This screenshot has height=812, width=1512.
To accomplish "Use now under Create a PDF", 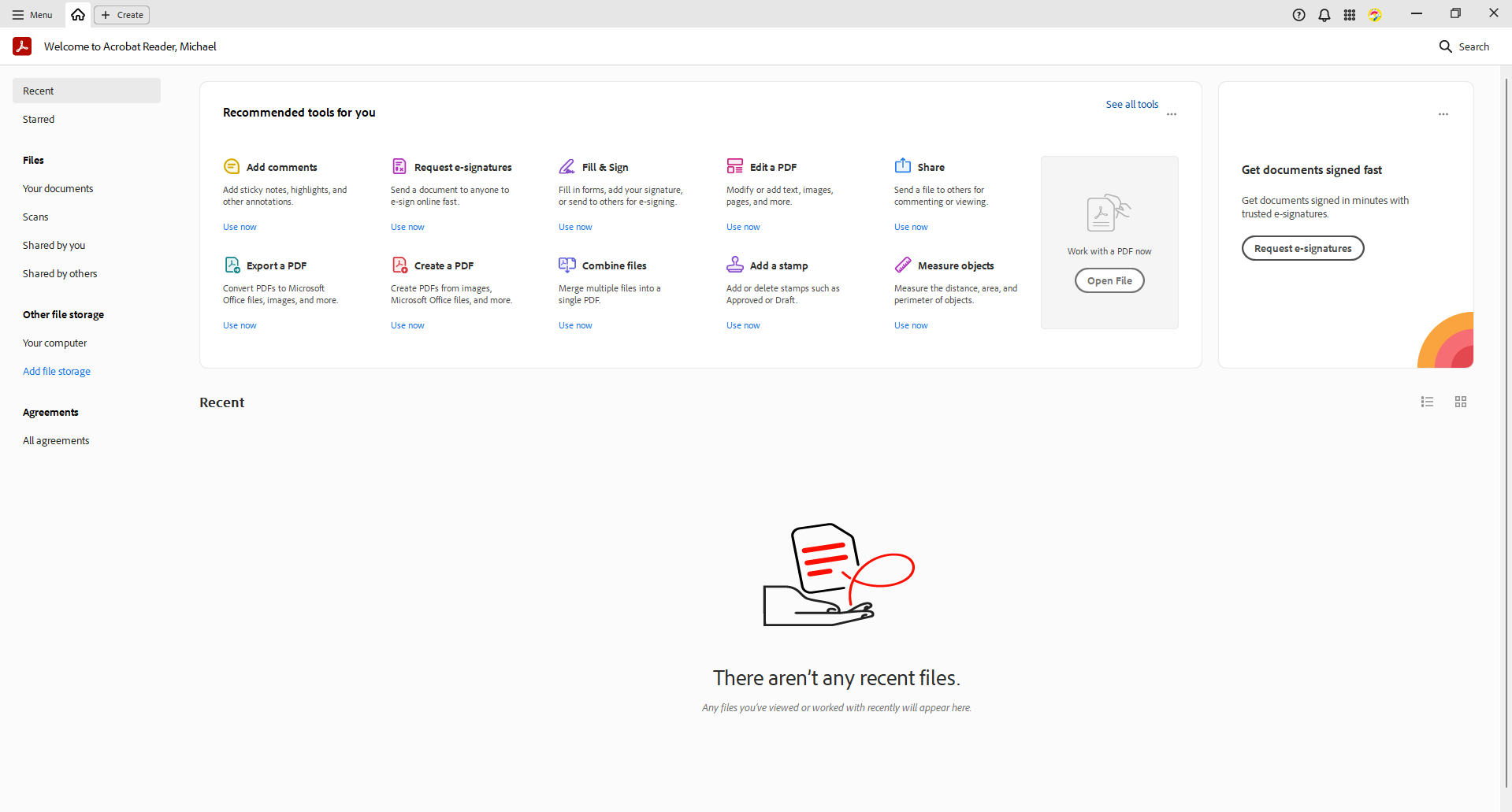I will coord(407,325).
